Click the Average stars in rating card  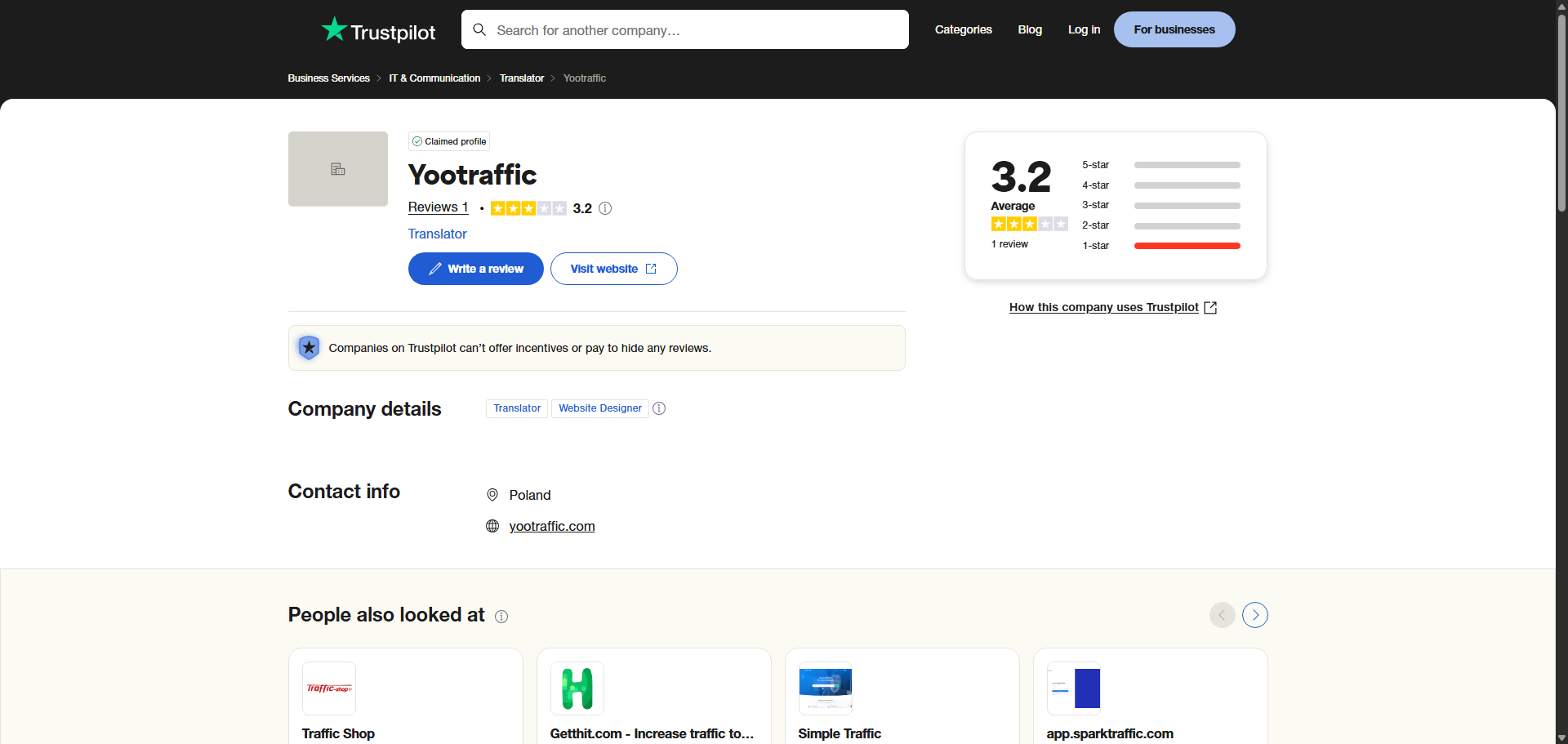point(1029,224)
